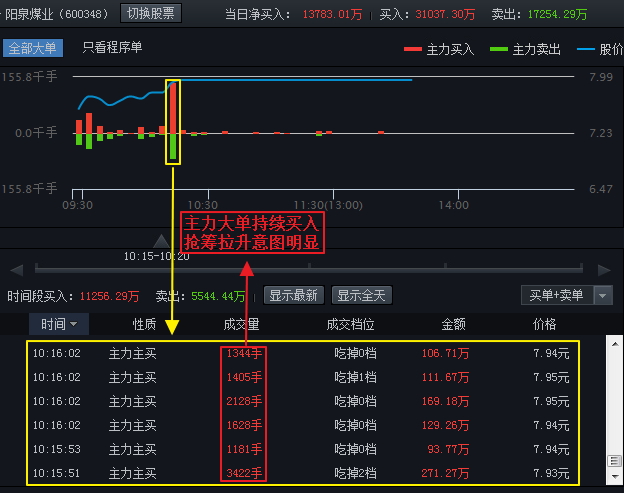Click the 吃掉2档 cell
624x493 pixels.
(355, 473)
